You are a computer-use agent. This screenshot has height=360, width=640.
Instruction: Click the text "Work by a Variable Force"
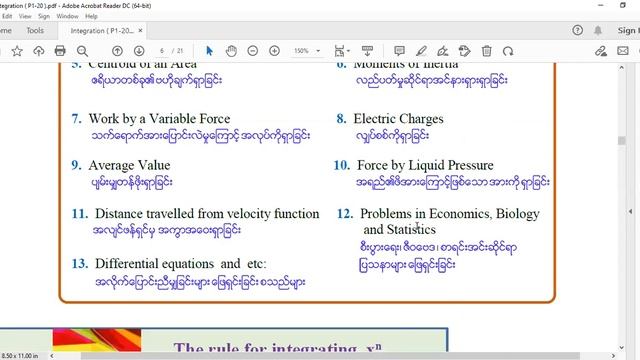pyautogui.click(x=159, y=119)
